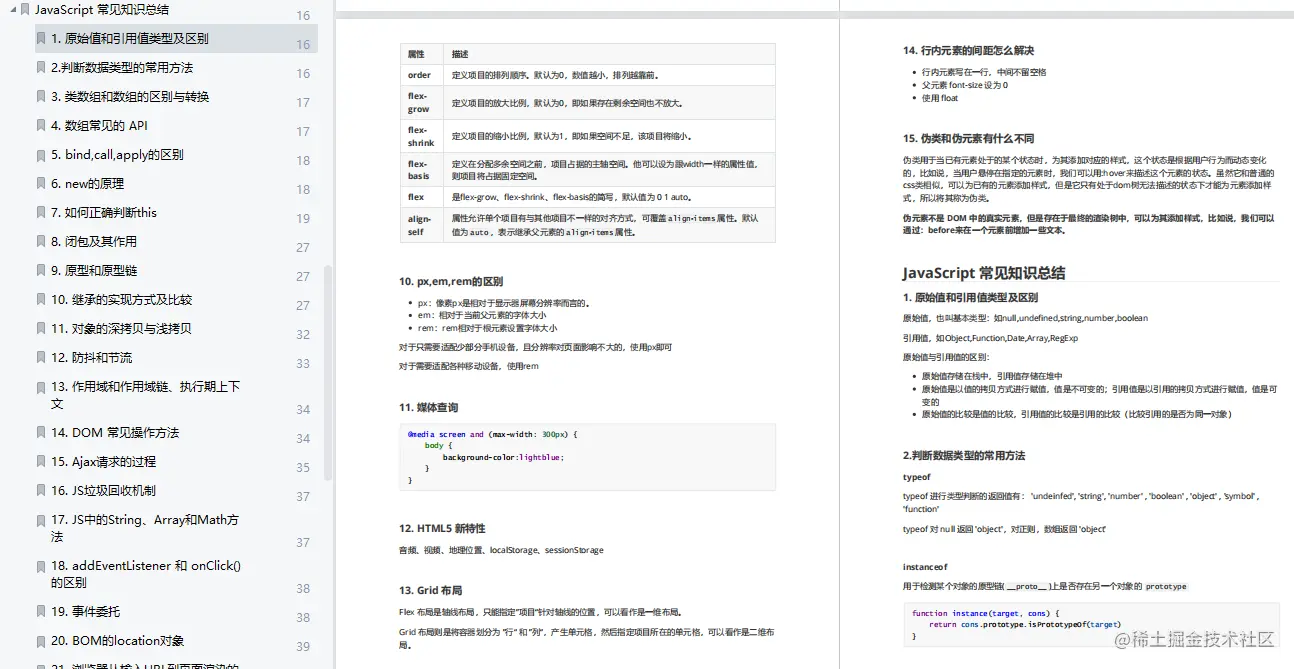Click heading 14. 行内元素的间距怎么解决

pos(968,50)
